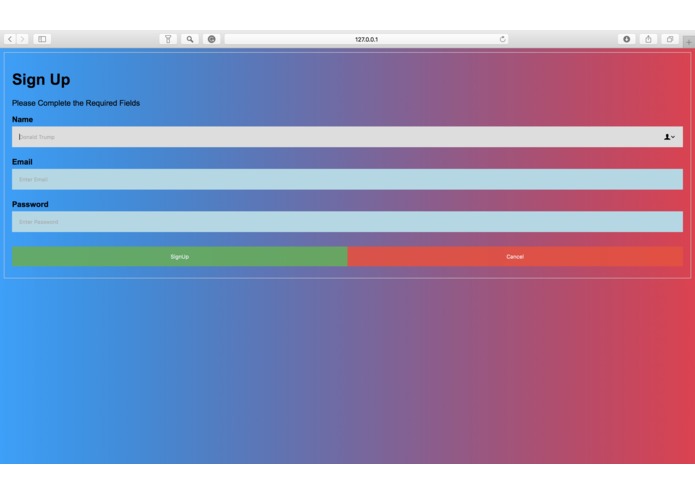Go back with the Safari back arrow
This screenshot has width=695, height=494.
pyautogui.click(x=10, y=39)
